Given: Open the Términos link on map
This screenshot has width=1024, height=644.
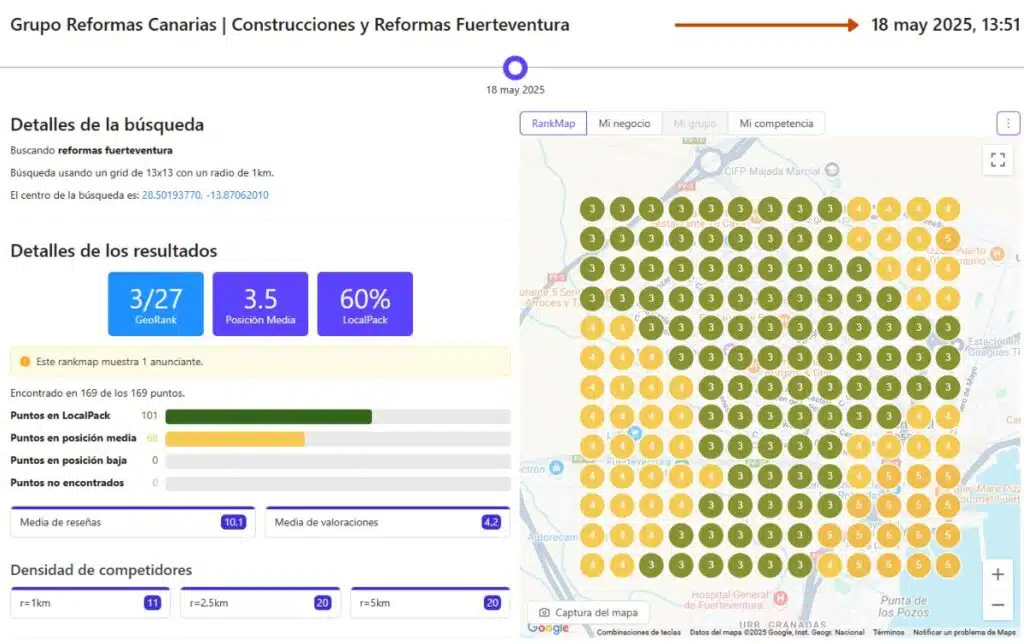Looking at the screenshot, I should pos(888,632).
